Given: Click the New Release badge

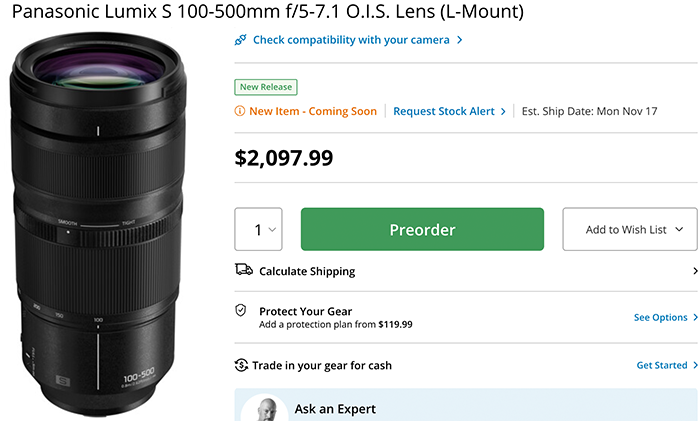Looking at the screenshot, I should [265, 87].
